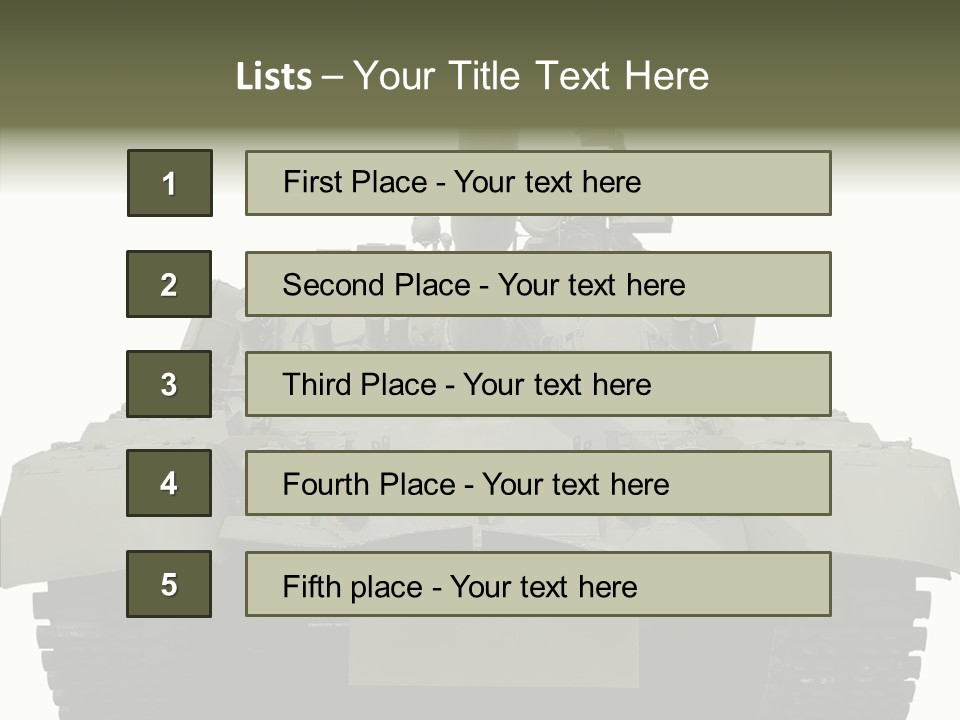Select the 'Third Place - Your text here' bar
Viewport: 960px width, 720px height.
click(x=538, y=384)
